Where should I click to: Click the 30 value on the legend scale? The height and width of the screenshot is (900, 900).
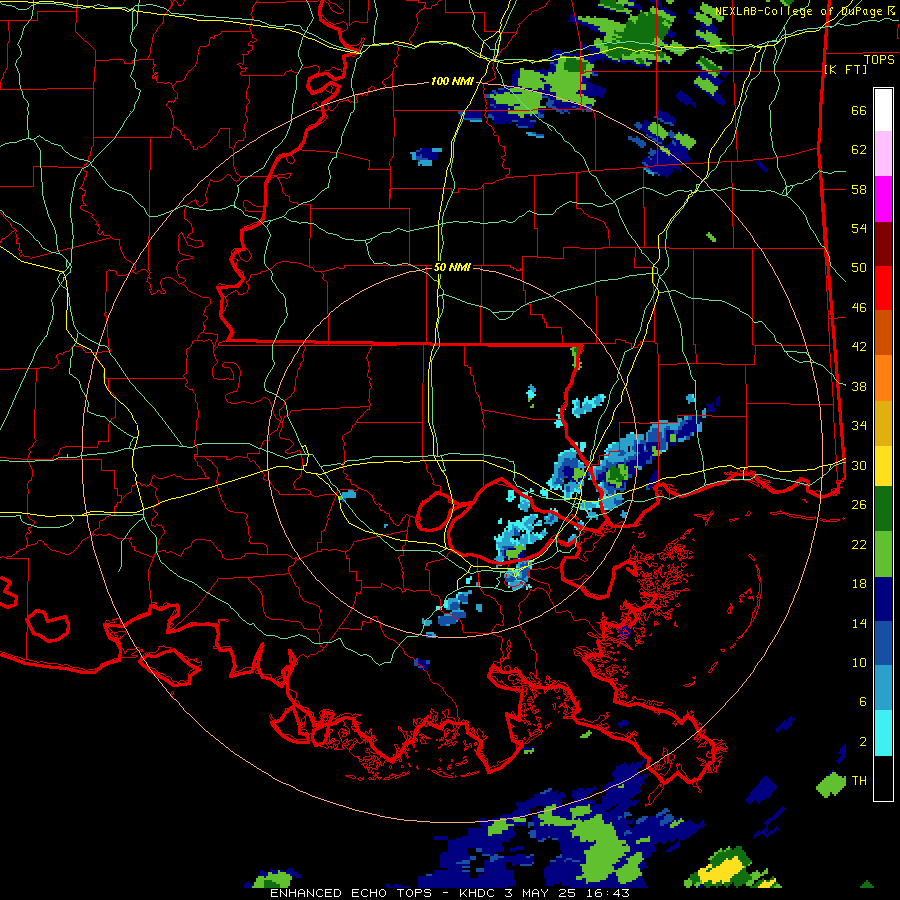(859, 465)
